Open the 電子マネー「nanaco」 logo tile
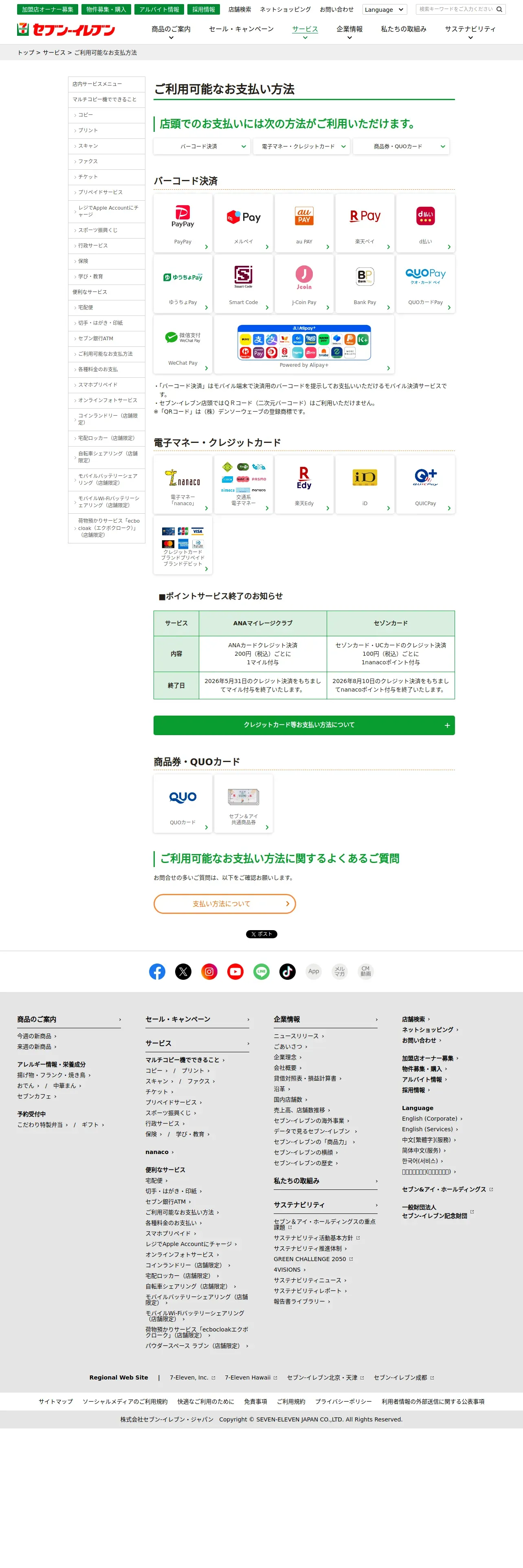The image size is (523, 1568). click(x=182, y=484)
